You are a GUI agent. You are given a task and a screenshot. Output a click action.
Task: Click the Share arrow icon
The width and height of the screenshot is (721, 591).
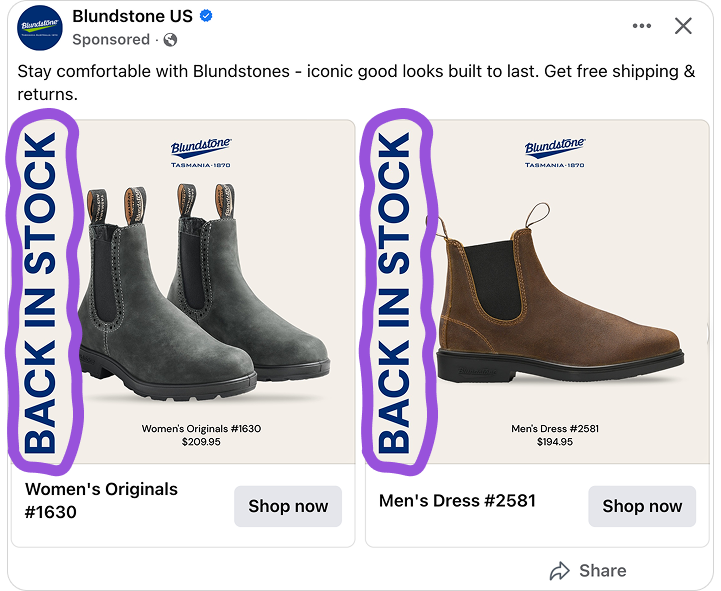560,571
